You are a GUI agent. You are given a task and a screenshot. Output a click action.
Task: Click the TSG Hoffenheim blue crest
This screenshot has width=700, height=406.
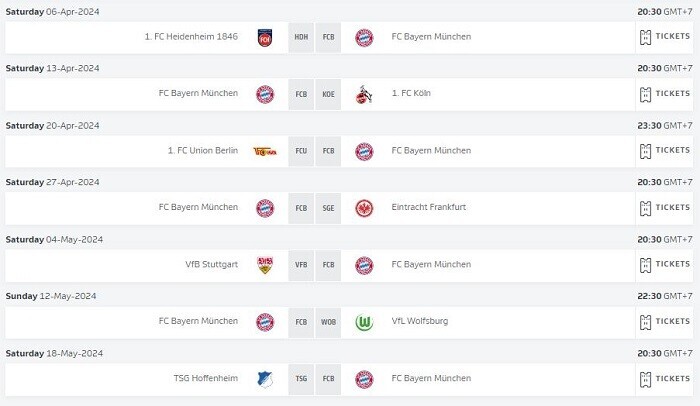(x=265, y=379)
